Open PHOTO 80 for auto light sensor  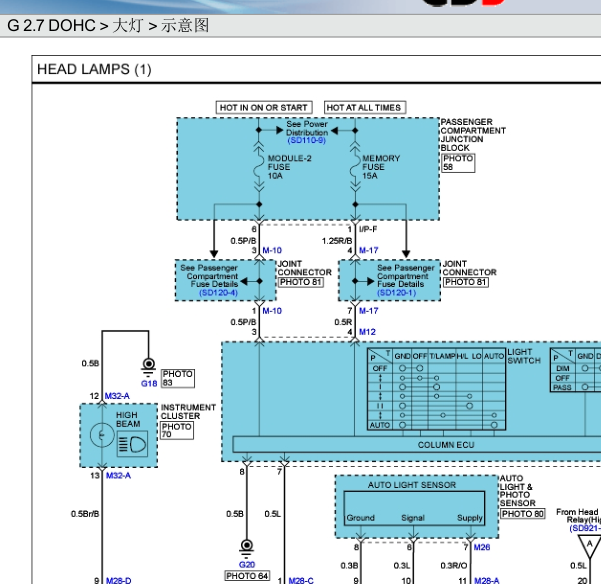(523, 513)
